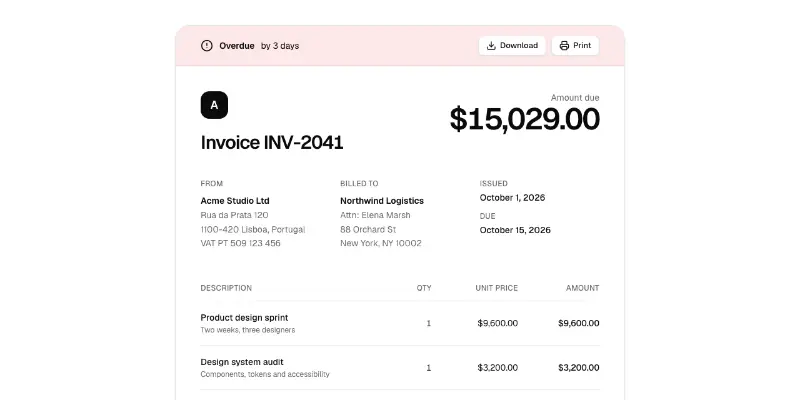Click "Two weeks, three designers" subtext
Screen dimensions: 800x400
[x=247, y=330]
